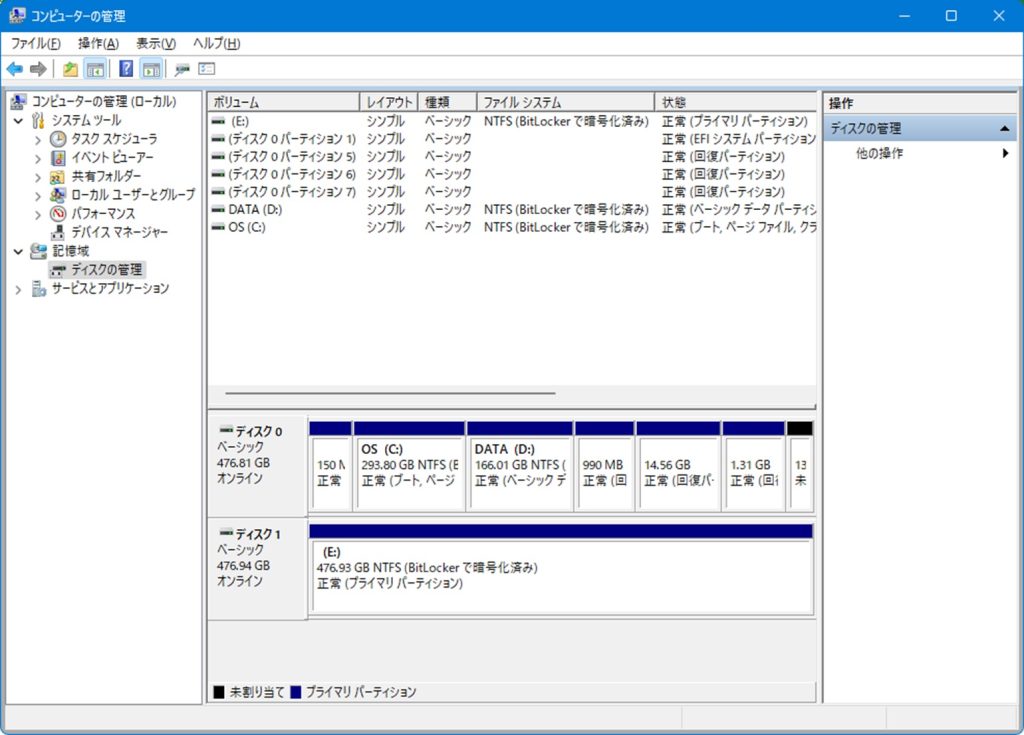
Task: Collapse the 記憶域 tree node
Action: point(18,252)
